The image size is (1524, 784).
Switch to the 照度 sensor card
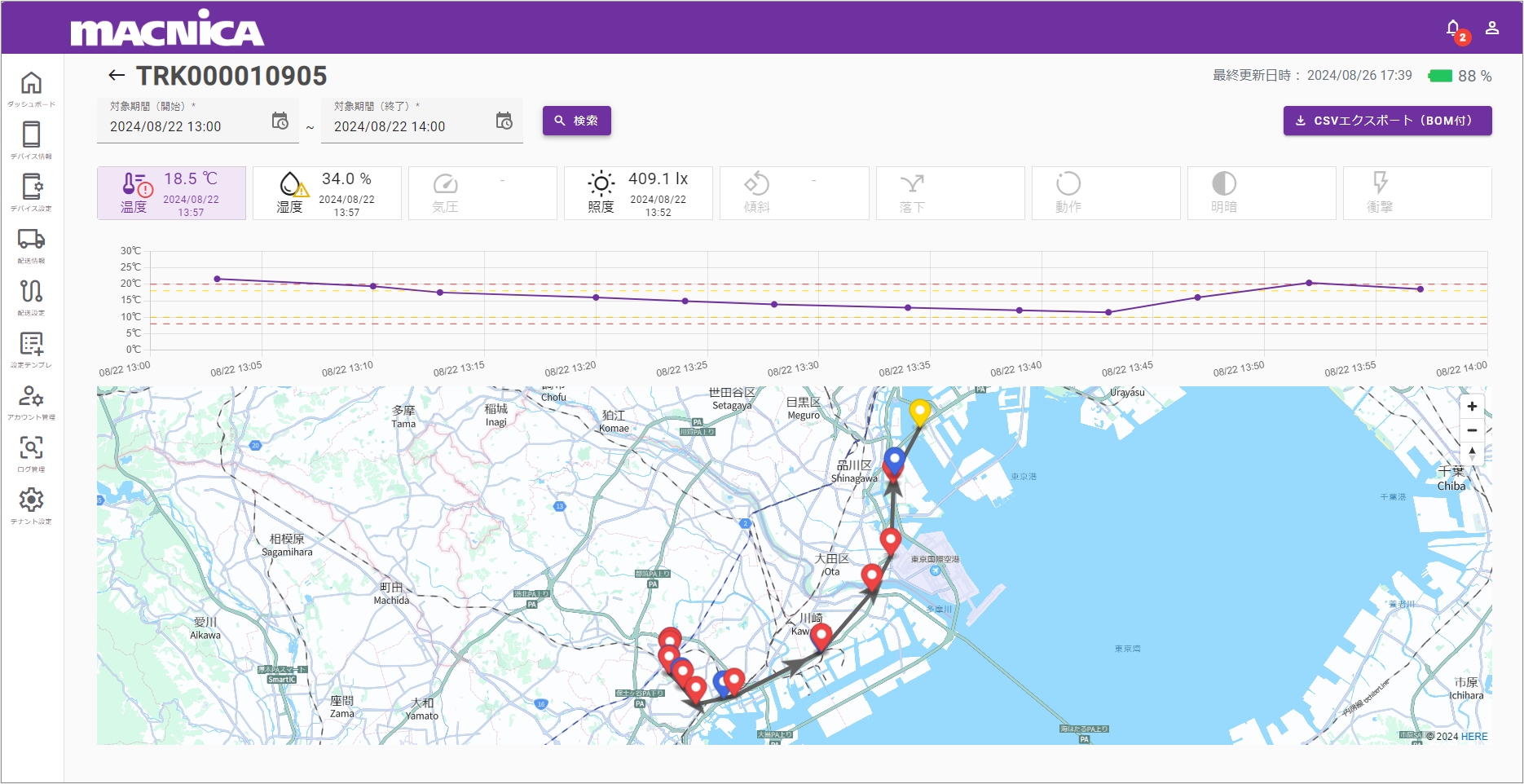click(x=638, y=193)
